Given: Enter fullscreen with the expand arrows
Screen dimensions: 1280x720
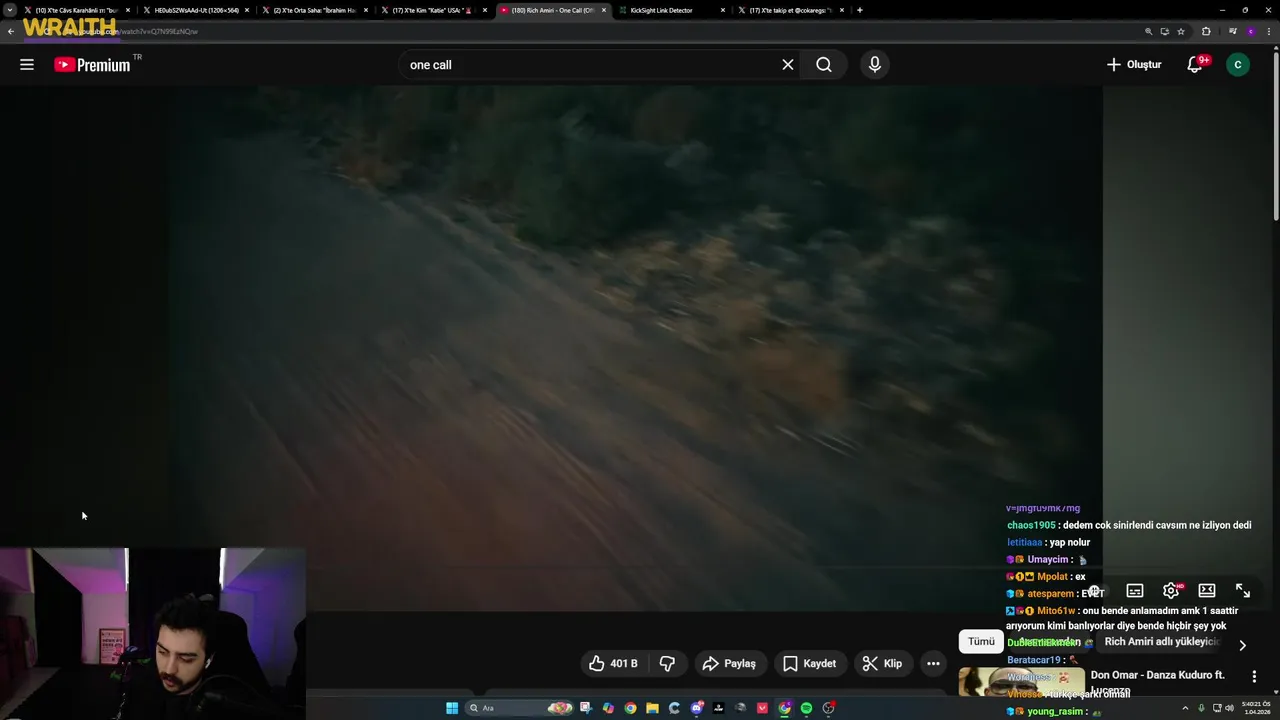Looking at the screenshot, I should 1243,591.
